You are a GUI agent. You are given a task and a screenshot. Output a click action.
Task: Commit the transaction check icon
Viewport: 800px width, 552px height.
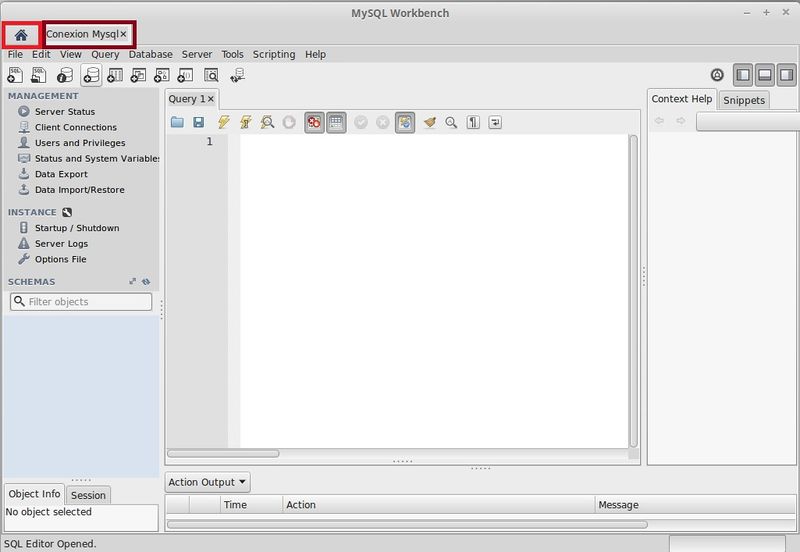pyautogui.click(x=361, y=122)
